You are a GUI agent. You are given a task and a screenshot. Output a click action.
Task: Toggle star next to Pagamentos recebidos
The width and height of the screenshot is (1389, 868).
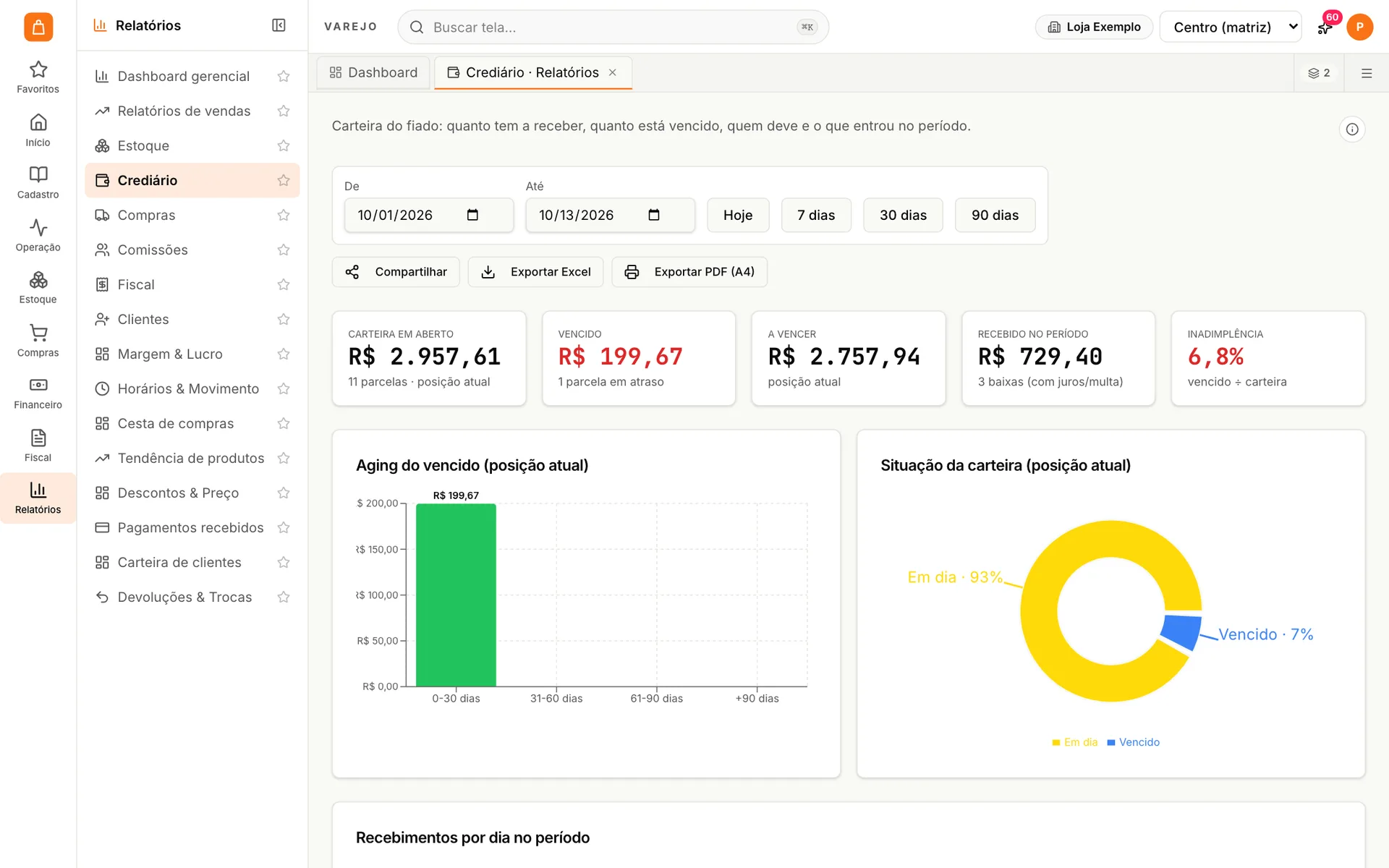[284, 527]
